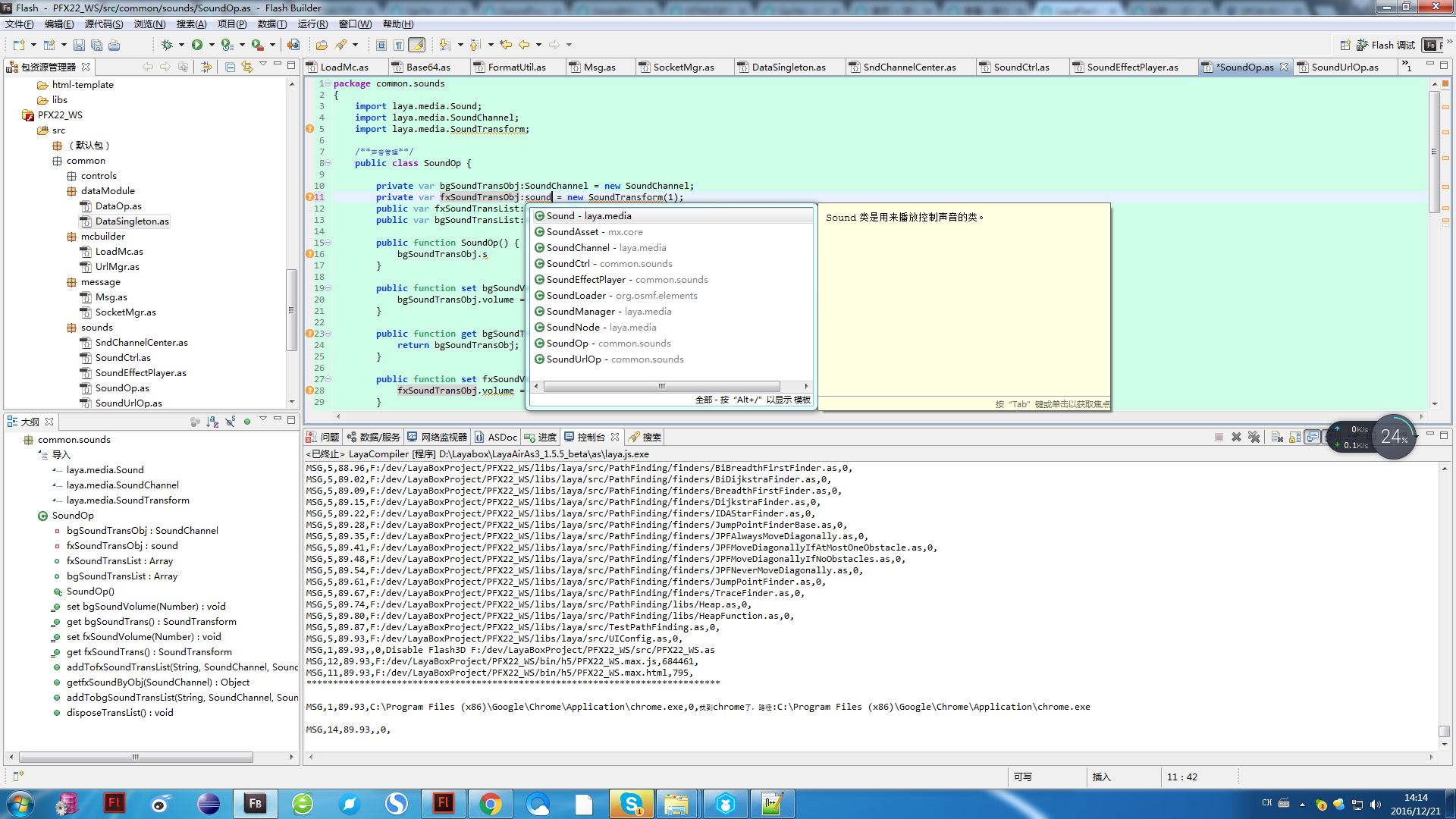The image size is (1456, 819).
Task: Click Remove All Terminated Launches icon
Action: pos(1254,438)
